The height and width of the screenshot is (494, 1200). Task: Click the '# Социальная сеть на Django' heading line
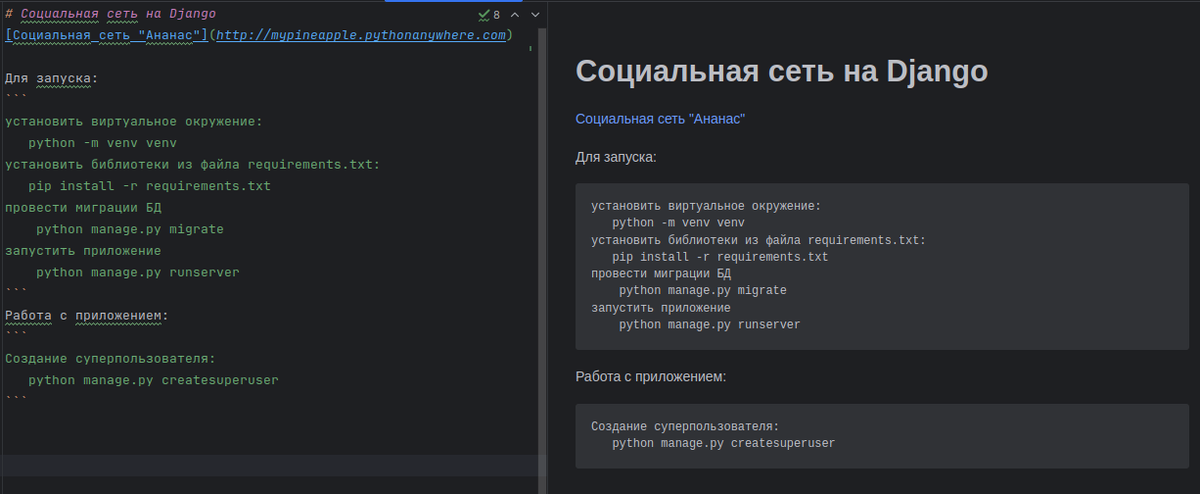pyautogui.click(x=110, y=14)
